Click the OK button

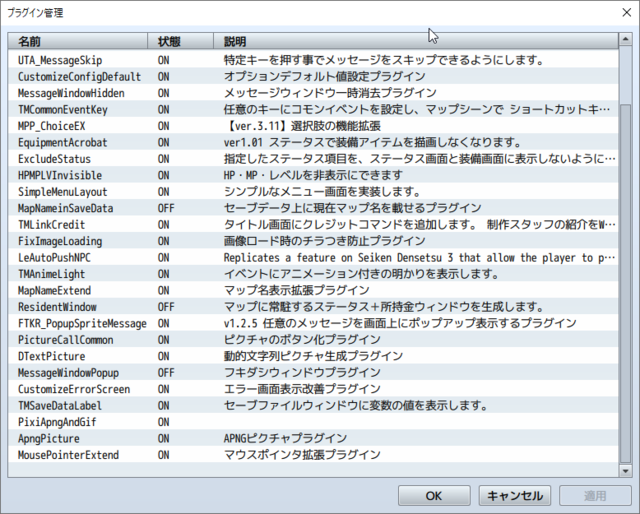(x=434, y=496)
